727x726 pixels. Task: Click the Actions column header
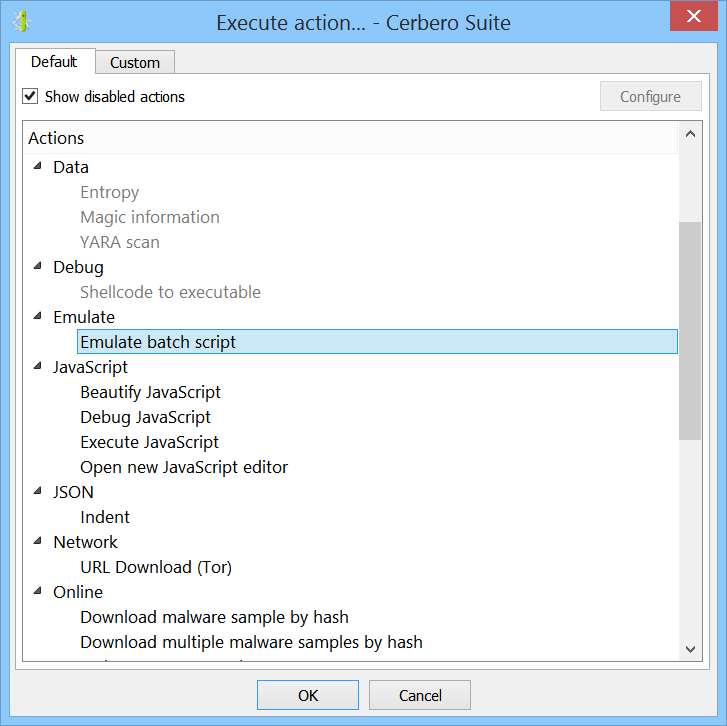[x=350, y=138]
